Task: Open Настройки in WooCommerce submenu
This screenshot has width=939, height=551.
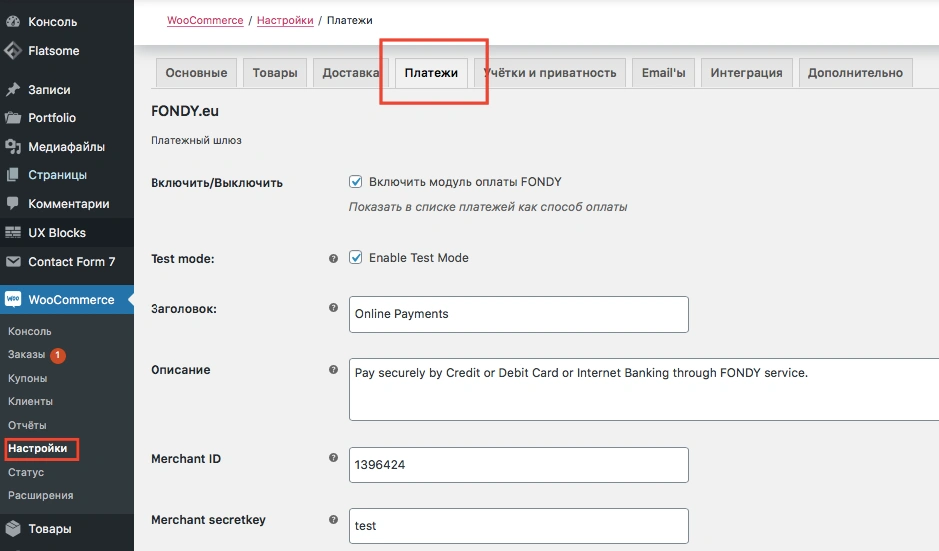Action: tap(38, 449)
